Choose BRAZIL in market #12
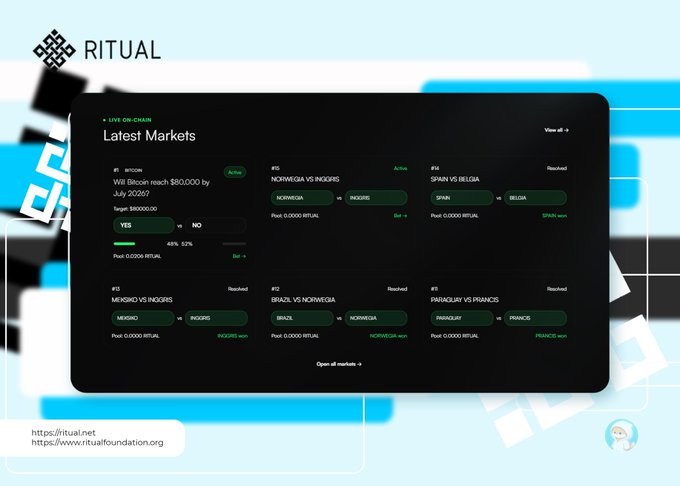 point(302,318)
